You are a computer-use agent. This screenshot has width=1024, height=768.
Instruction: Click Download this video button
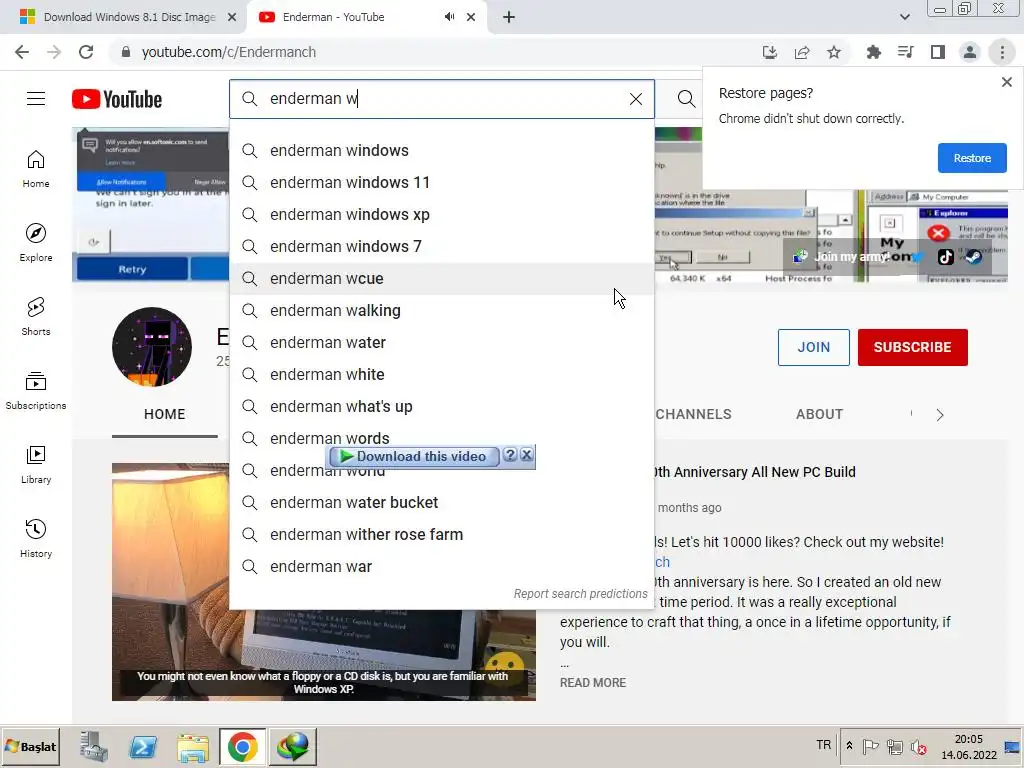(x=413, y=456)
